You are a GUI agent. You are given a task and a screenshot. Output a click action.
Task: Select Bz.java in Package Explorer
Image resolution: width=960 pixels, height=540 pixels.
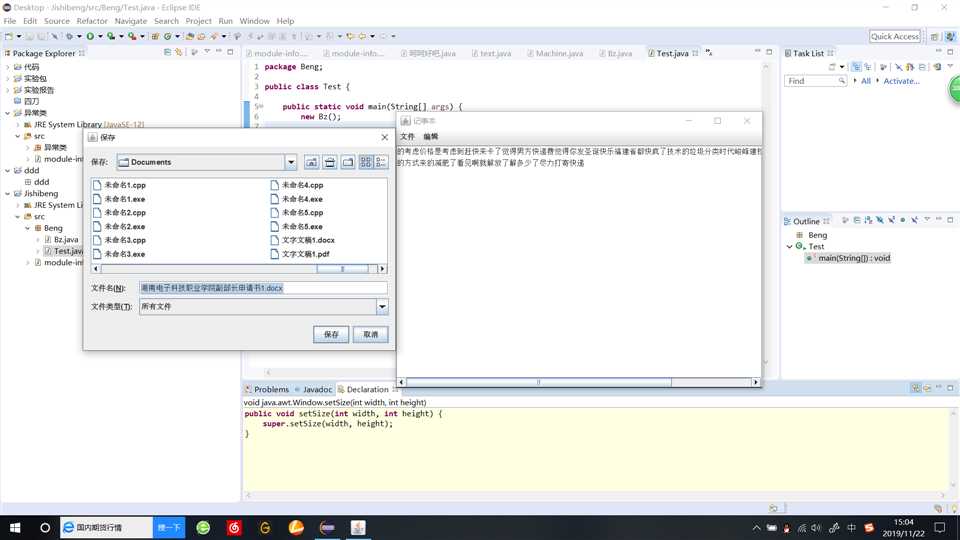[61, 240]
